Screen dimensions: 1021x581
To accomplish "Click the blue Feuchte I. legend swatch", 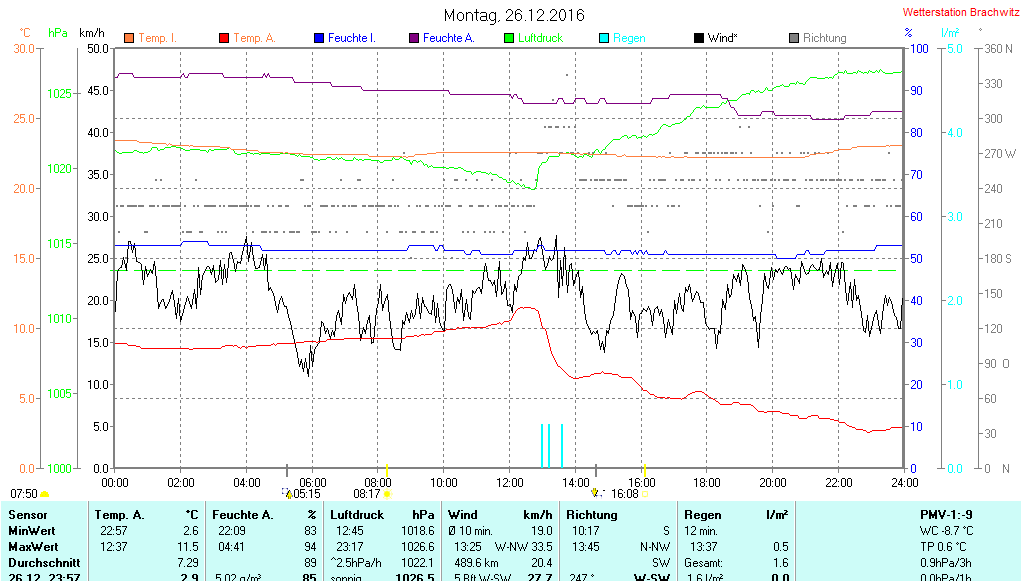I will point(319,38).
